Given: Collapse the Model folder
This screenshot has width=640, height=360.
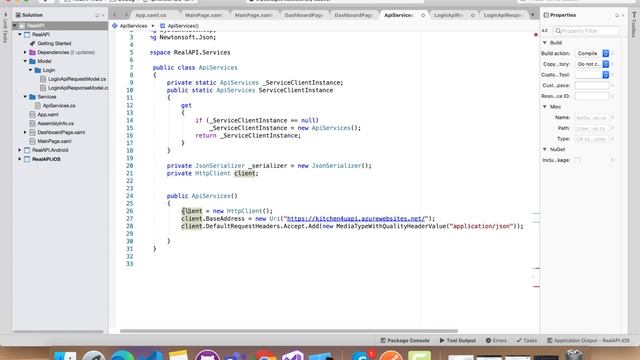Looking at the screenshot, I should point(25,61).
